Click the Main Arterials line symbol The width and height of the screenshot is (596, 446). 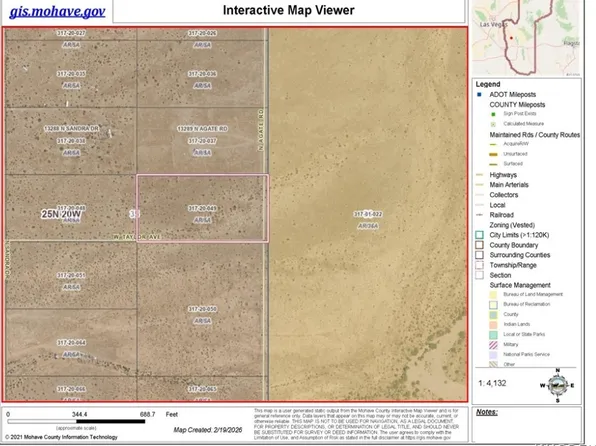(x=479, y=185)
